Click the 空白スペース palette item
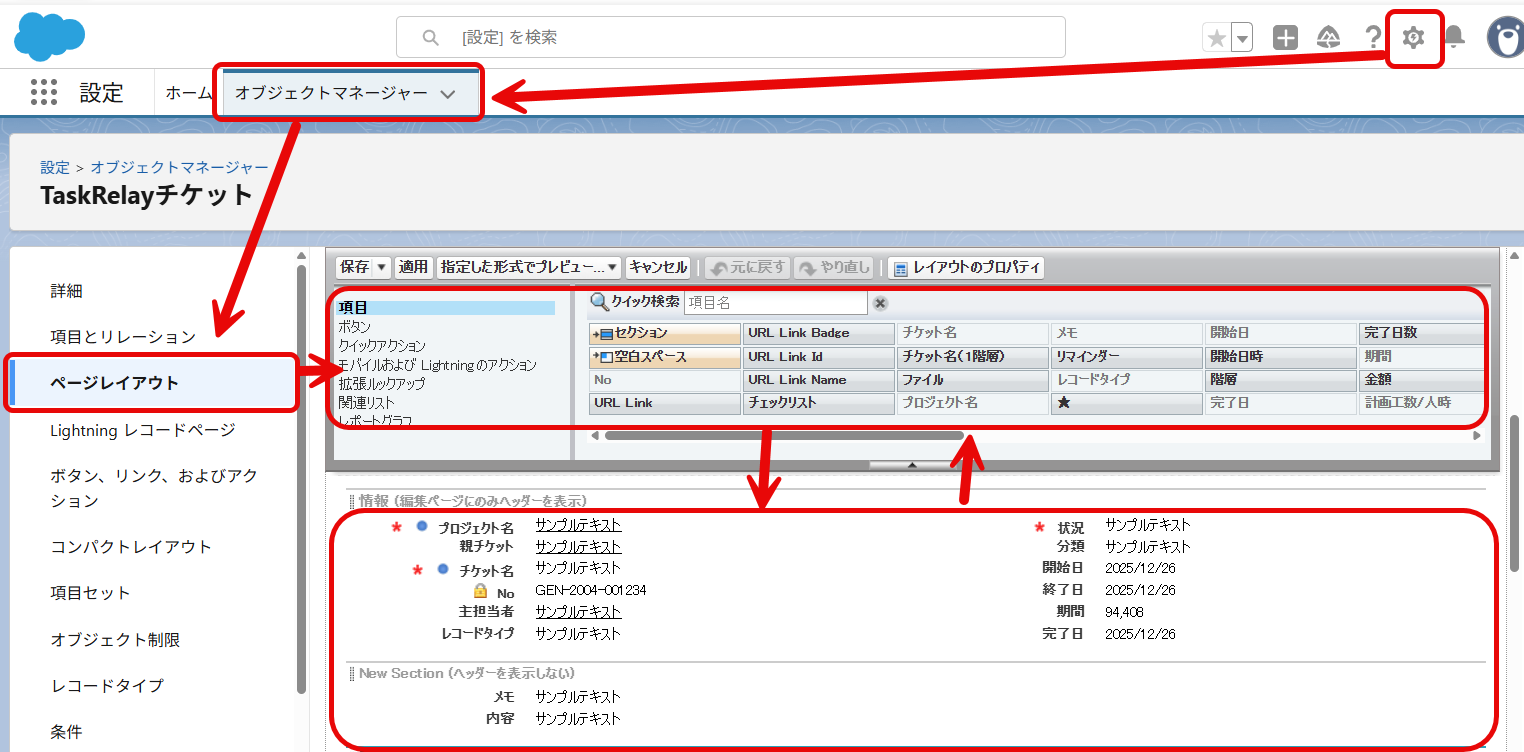The width and height of the screenshot is (1524, 752). pos(665,357)
